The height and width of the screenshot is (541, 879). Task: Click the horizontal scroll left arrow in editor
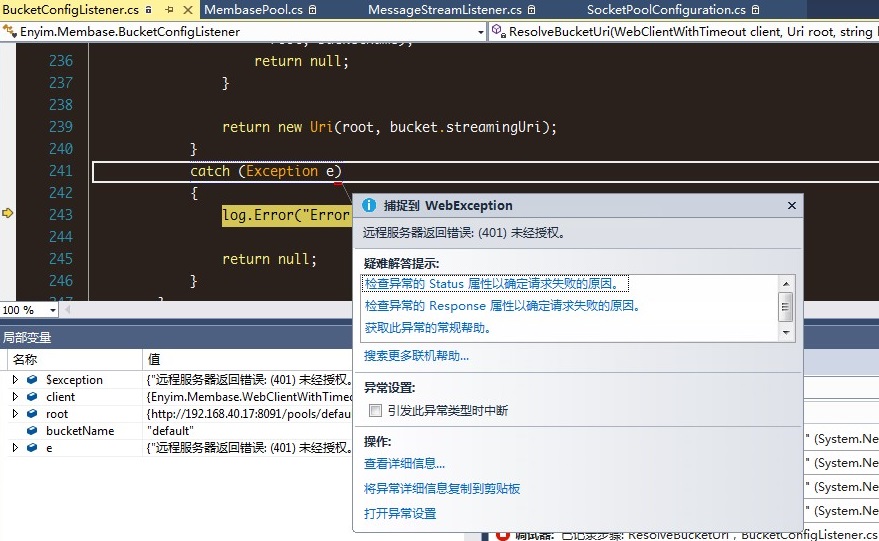67,309
